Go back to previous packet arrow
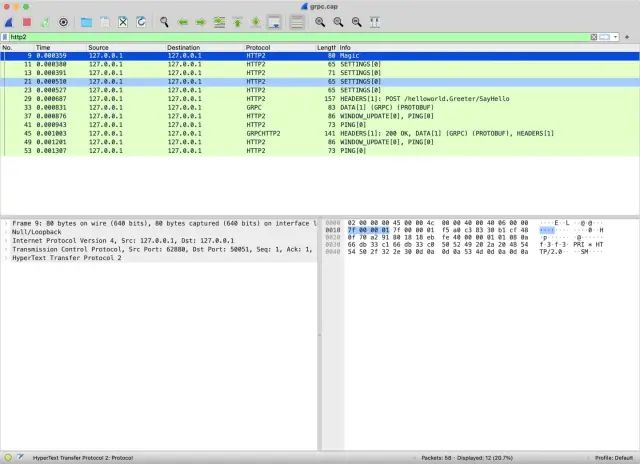This screenshot has height=464, width=640. click(x=183, y=22)
